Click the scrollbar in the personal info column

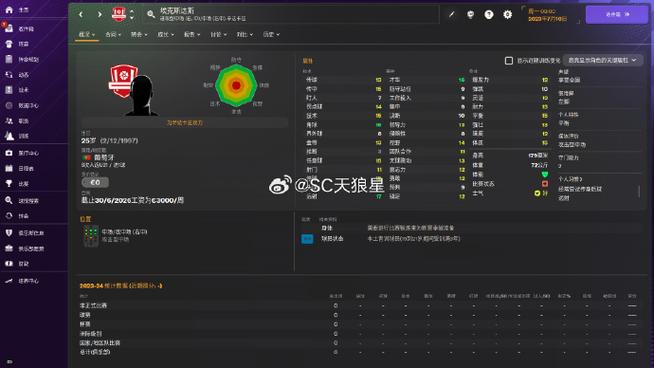click(639, 192)
